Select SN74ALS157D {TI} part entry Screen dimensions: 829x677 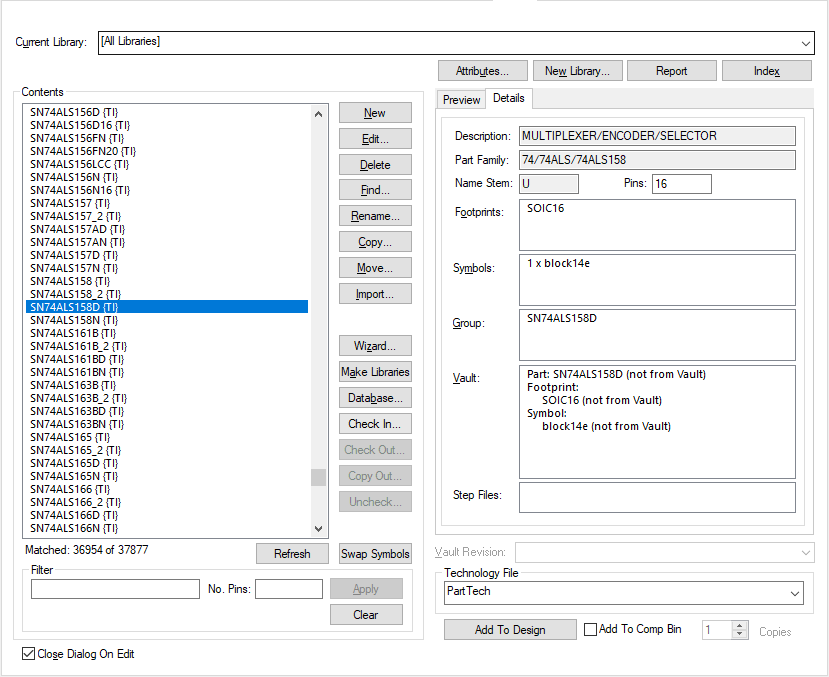pos(74,255)
